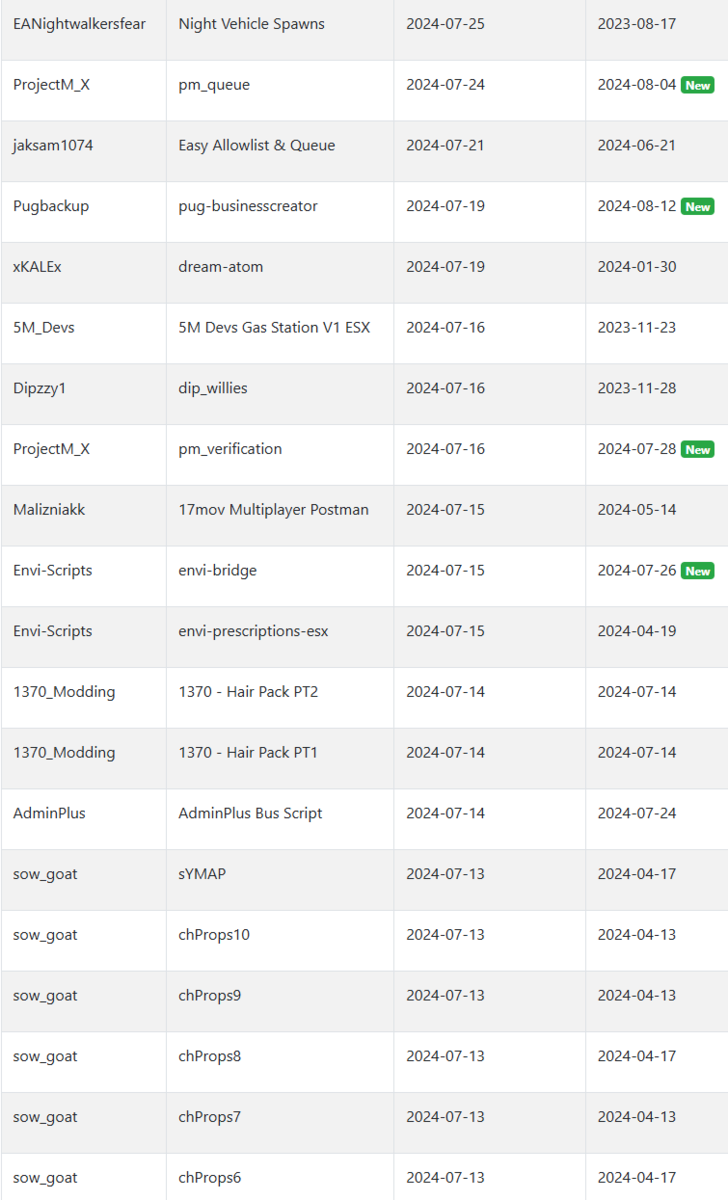Select 1370 - Hair Pack PT2
The height and width of the screenshot is (1200, 728).
click(248, 692)
